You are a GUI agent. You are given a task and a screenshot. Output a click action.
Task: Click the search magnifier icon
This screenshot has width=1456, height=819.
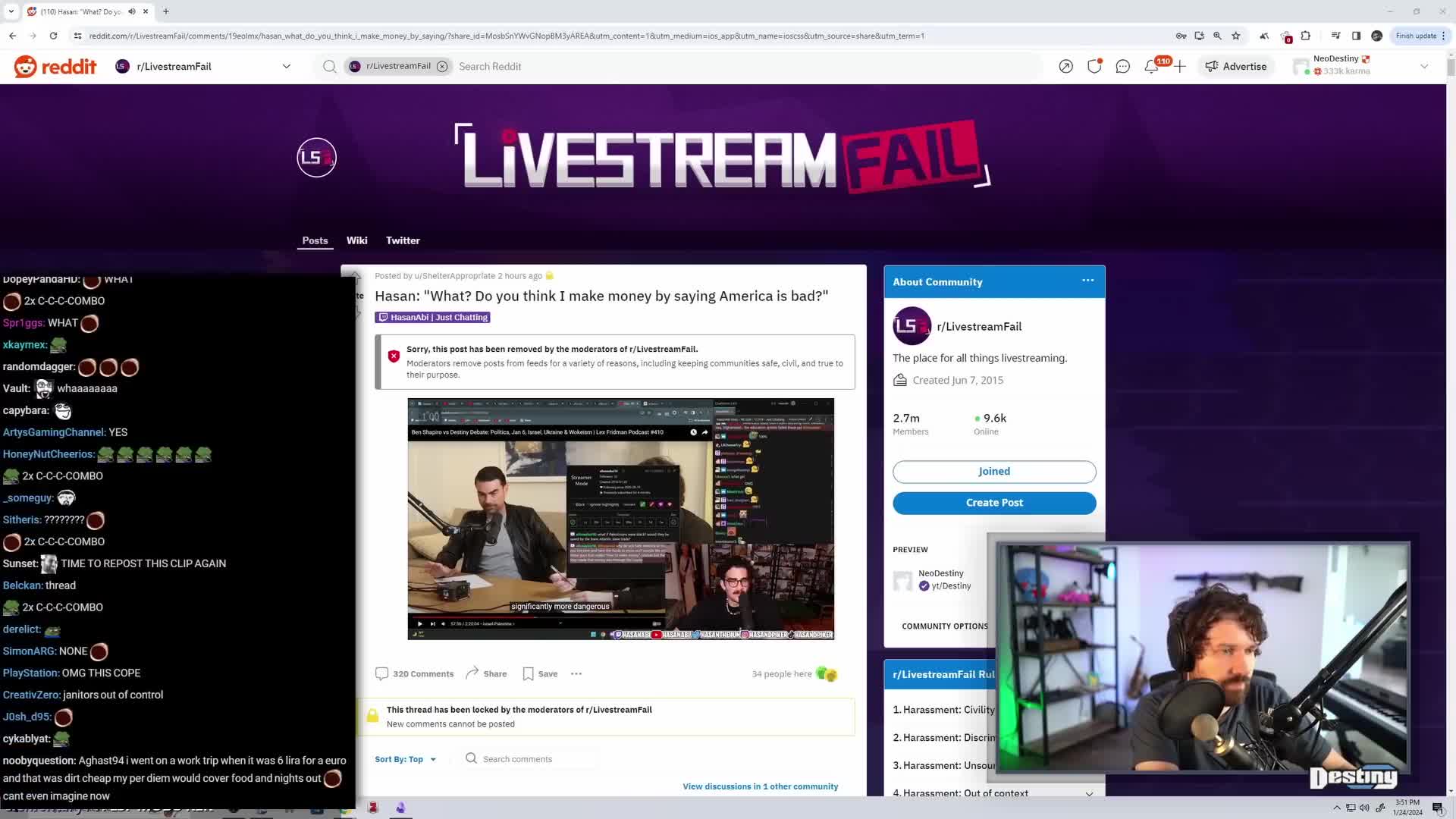(329, 67)
